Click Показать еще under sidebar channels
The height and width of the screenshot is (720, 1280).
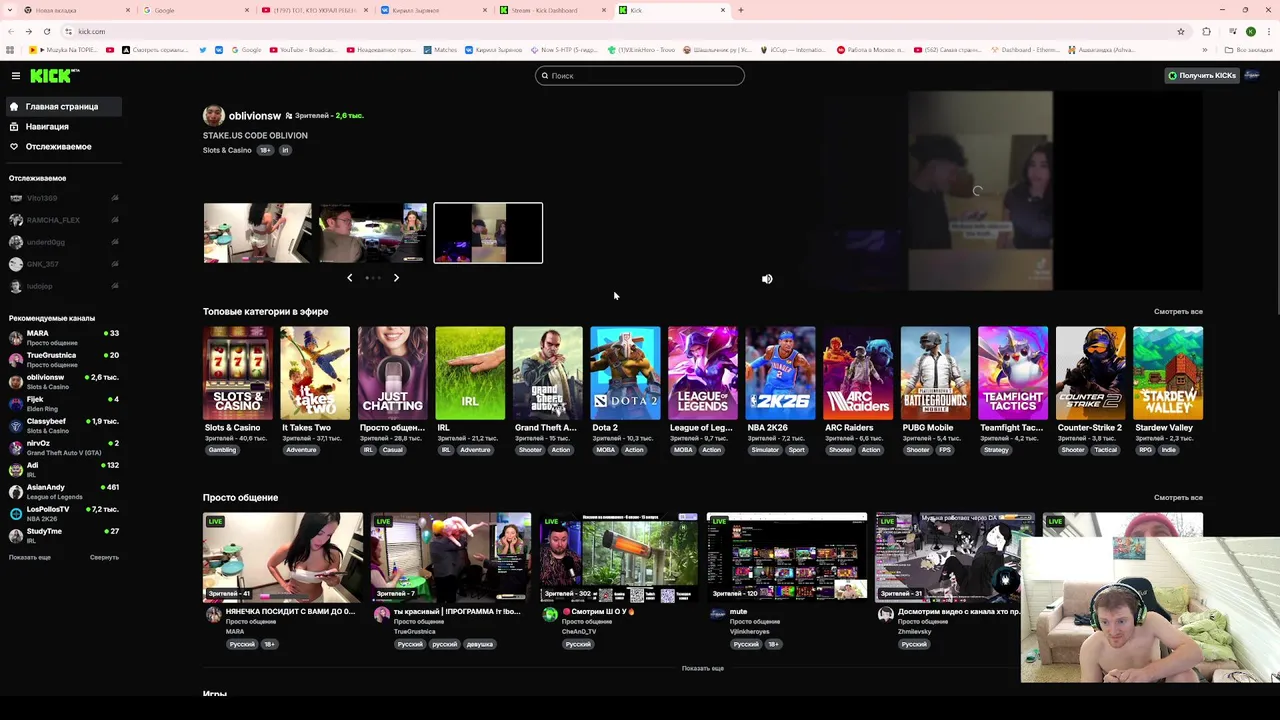(30, 558)
